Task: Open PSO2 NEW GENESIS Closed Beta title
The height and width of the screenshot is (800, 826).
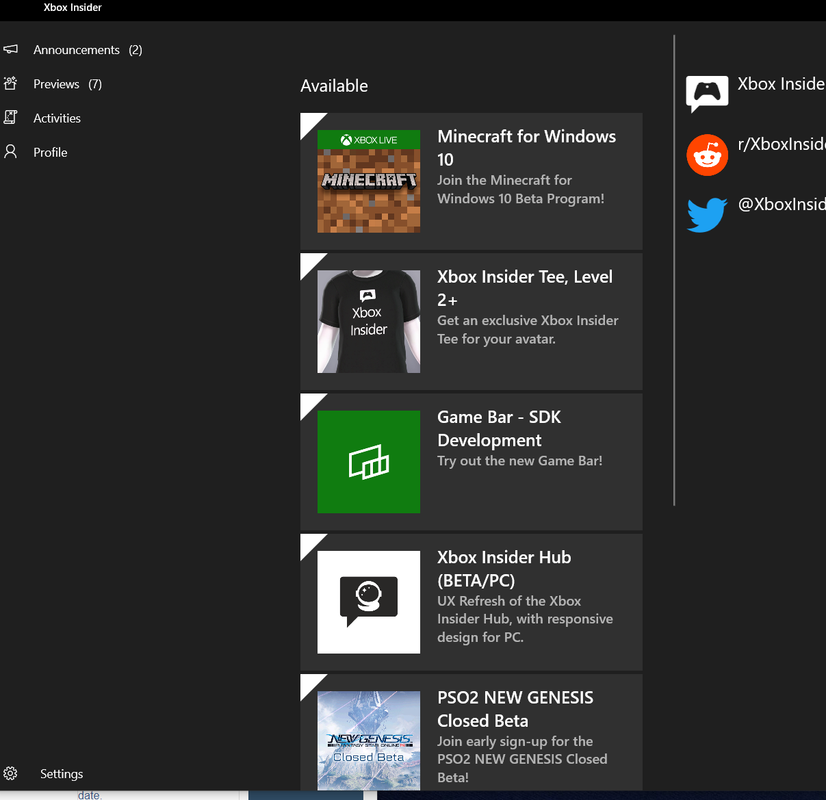Action: tap(515, 709)
